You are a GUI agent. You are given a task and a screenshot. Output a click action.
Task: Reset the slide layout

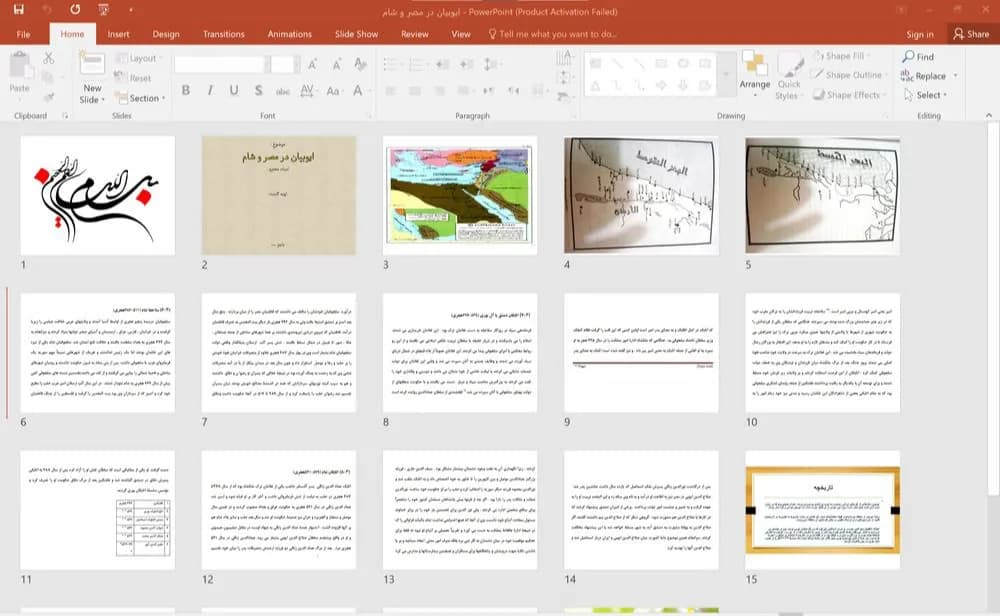(x=133, y=78)
